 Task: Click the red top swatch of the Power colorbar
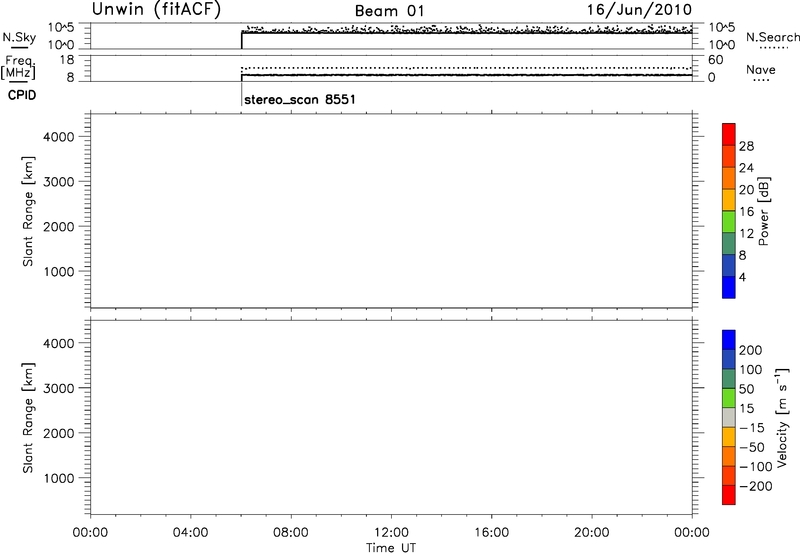coord(729,134)
